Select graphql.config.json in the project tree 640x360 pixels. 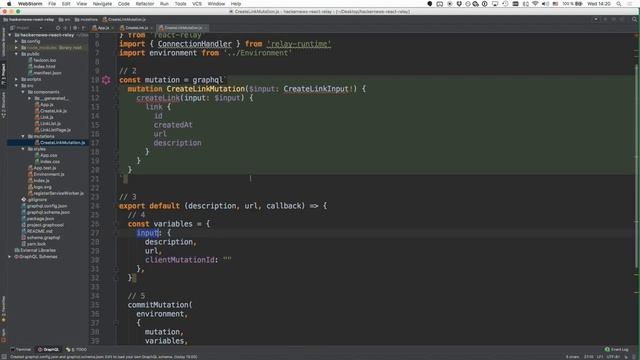[x=44, y=206]
